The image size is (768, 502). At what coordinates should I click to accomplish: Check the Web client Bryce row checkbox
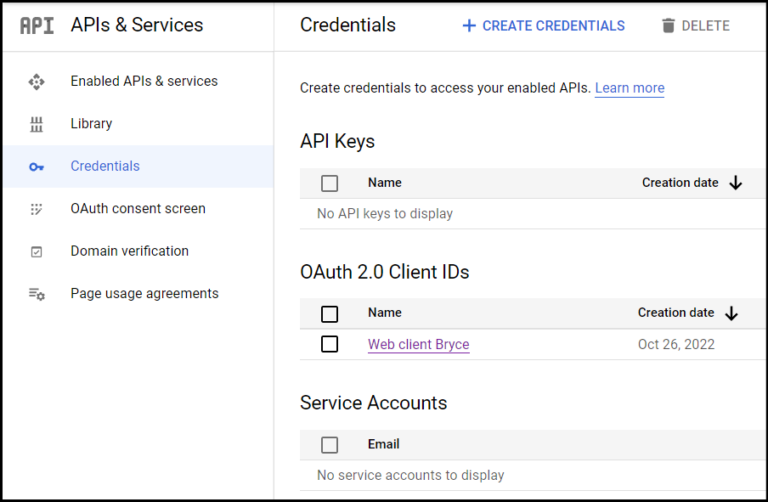[x=330, y=344]
